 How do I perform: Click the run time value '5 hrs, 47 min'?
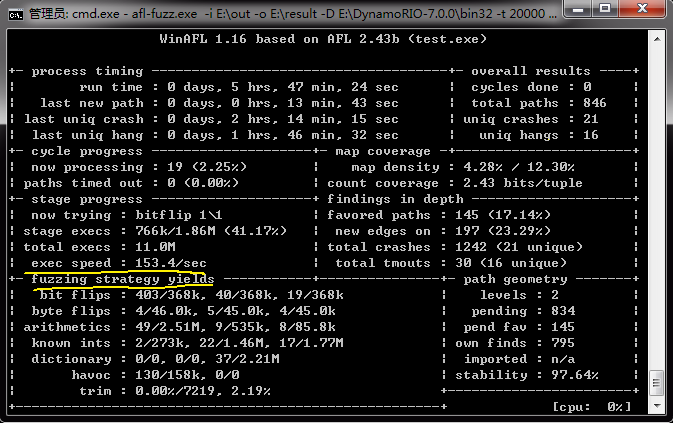point(290,87)
